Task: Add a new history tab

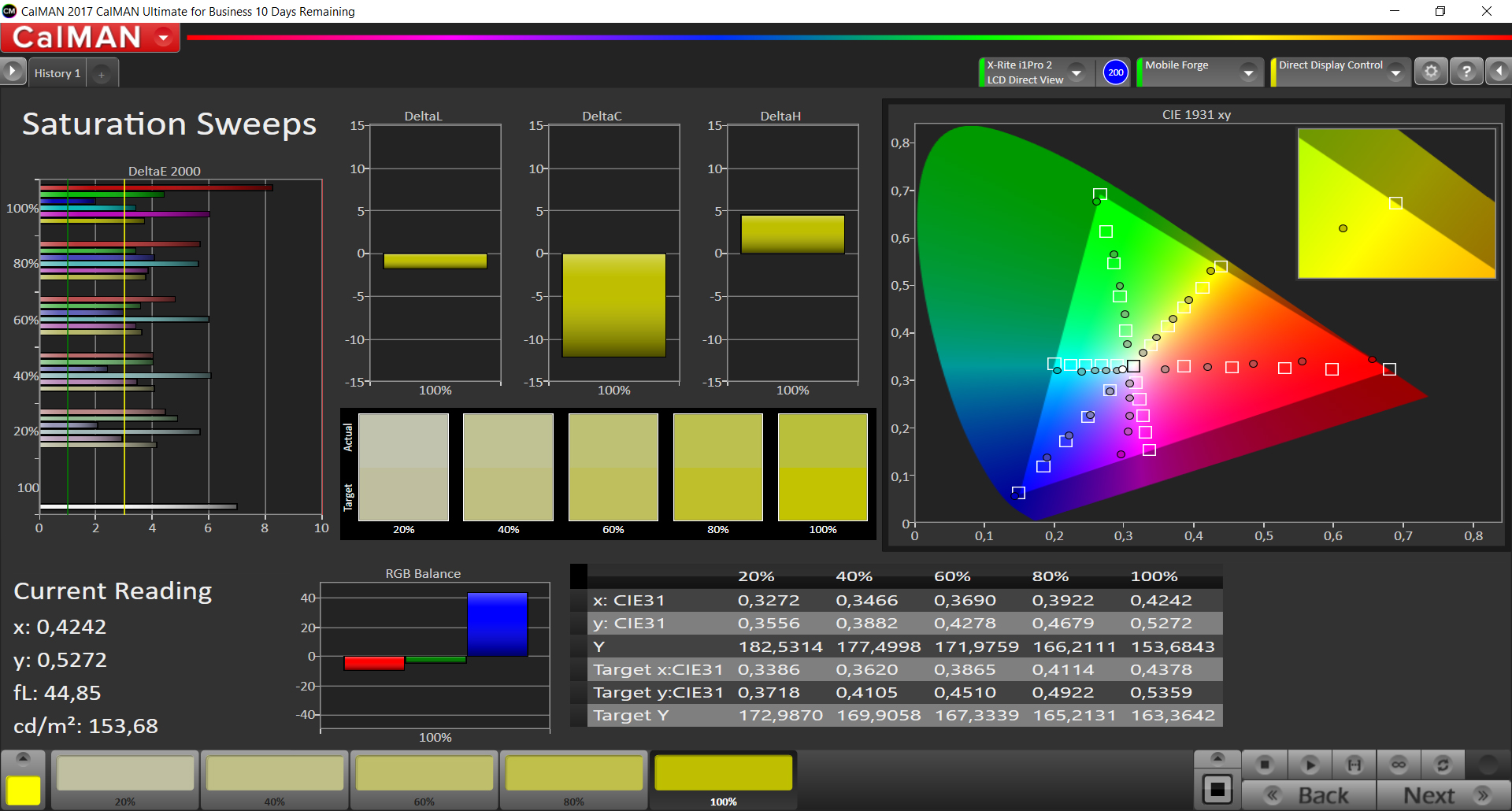Action: [101, 74]
